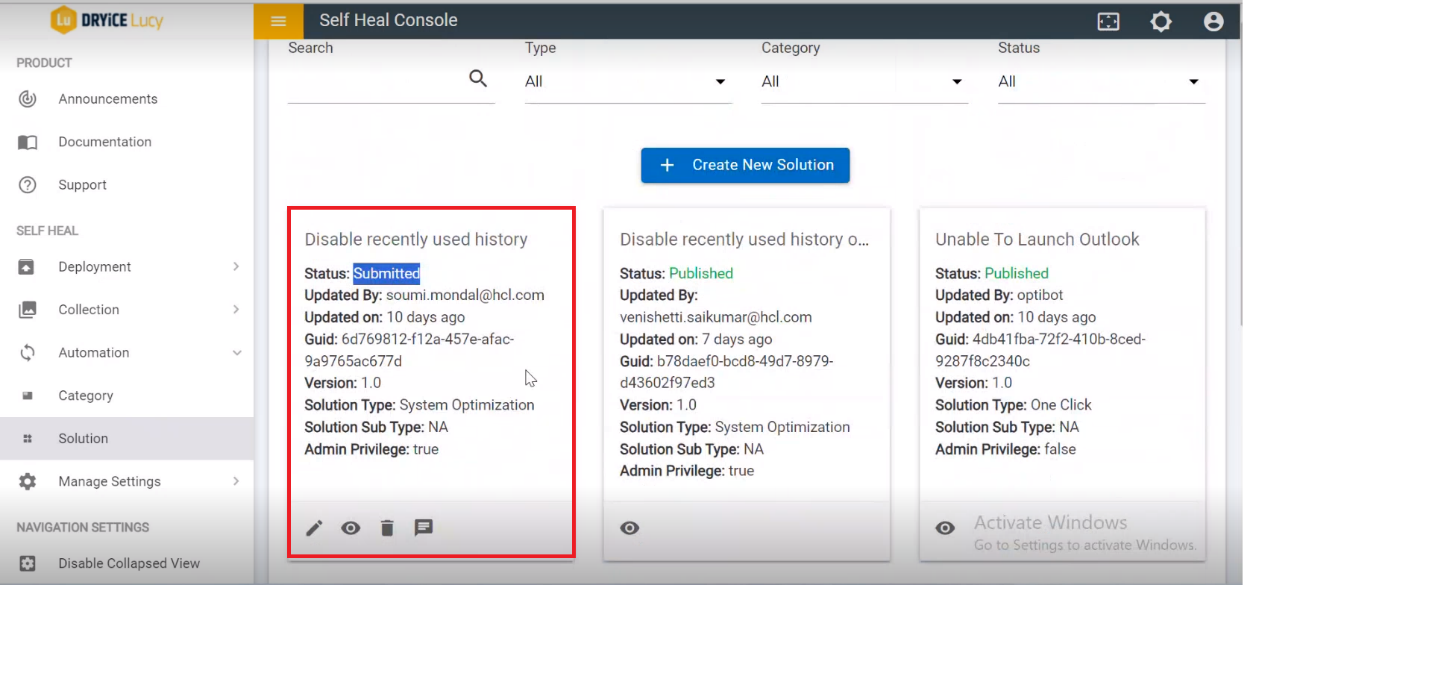Expand the Deployment sidebar section
The height and width of the screenshot is (682, 1432).
(x=94, y=266)
